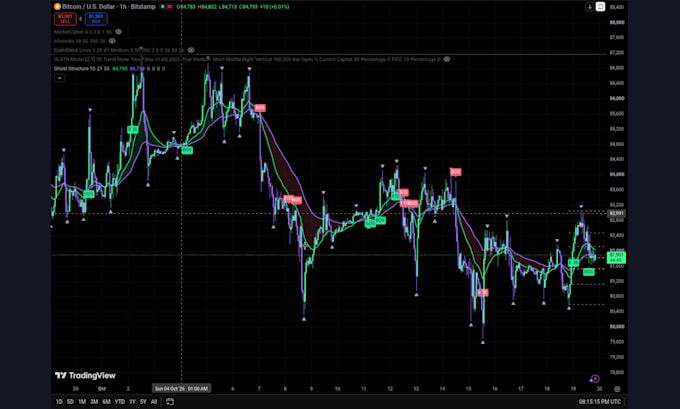Click the green BOS label near October 4
This screenshot has height=409, width=680.
[187, 150]
